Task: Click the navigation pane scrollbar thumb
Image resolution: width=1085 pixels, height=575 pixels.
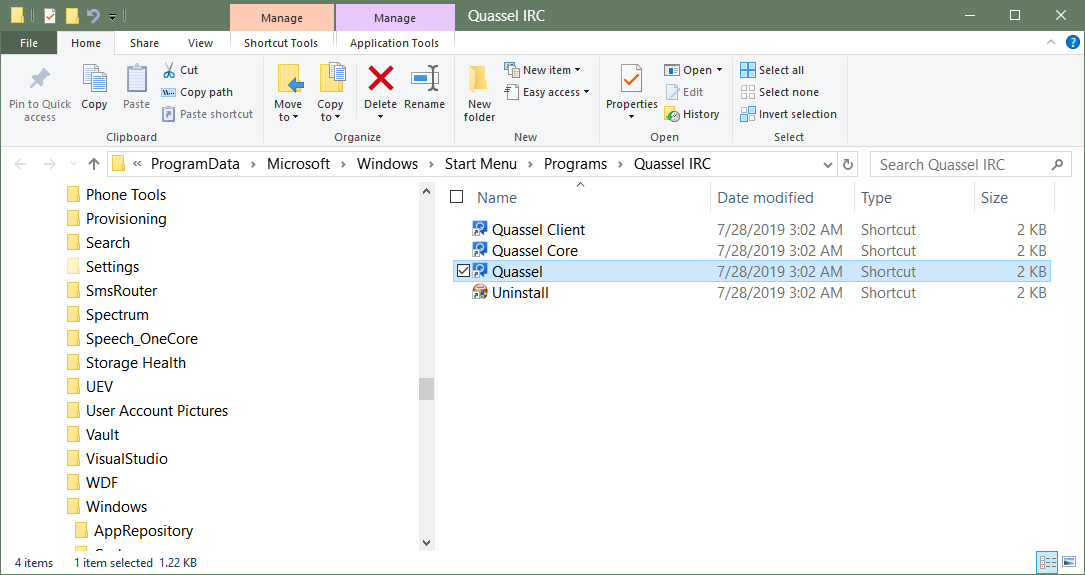Action: (x=426, y=389)
